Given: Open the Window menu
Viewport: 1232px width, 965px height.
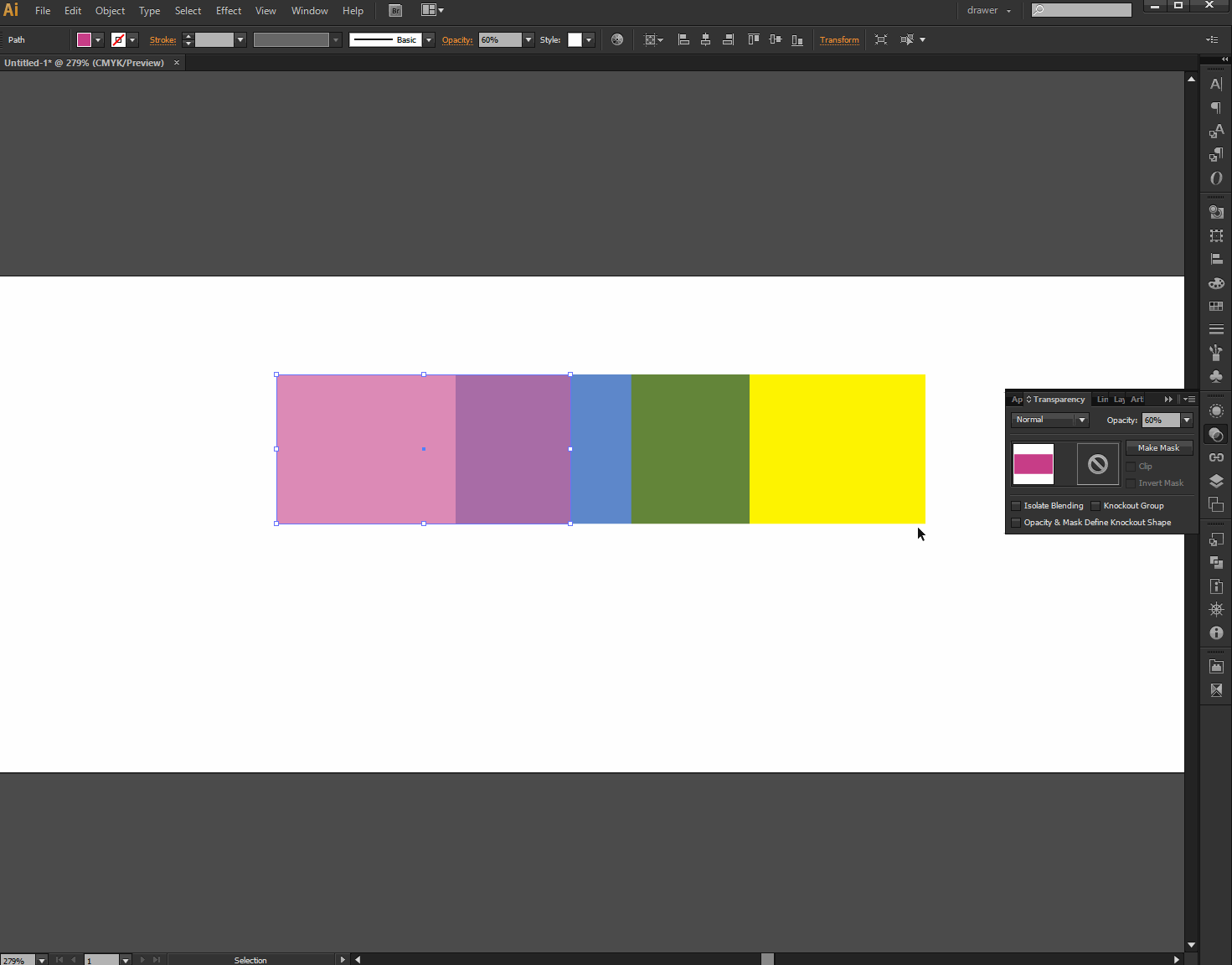Looking at the screenshot, I should tap(309, 11).
